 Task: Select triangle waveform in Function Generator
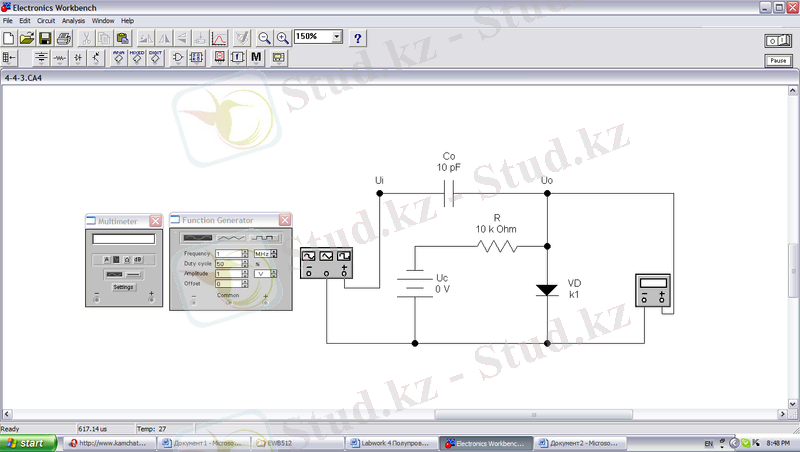[x=231, y=237]
